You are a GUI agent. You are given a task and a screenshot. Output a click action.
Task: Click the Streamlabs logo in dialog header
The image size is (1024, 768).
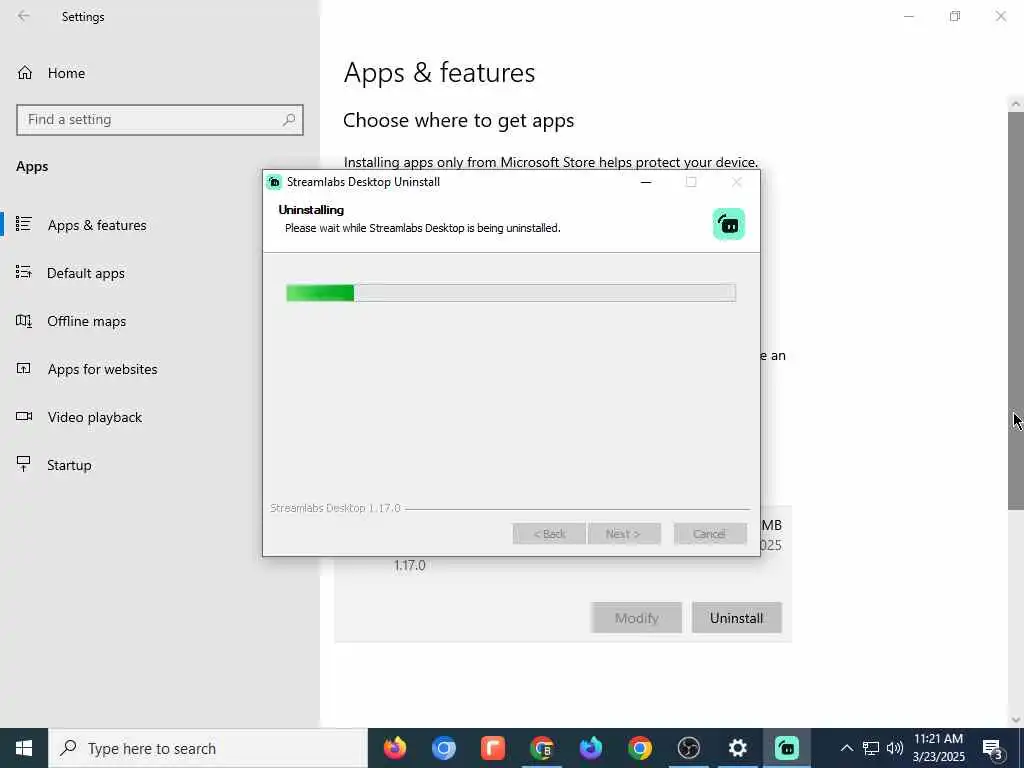tap(729, 224)
